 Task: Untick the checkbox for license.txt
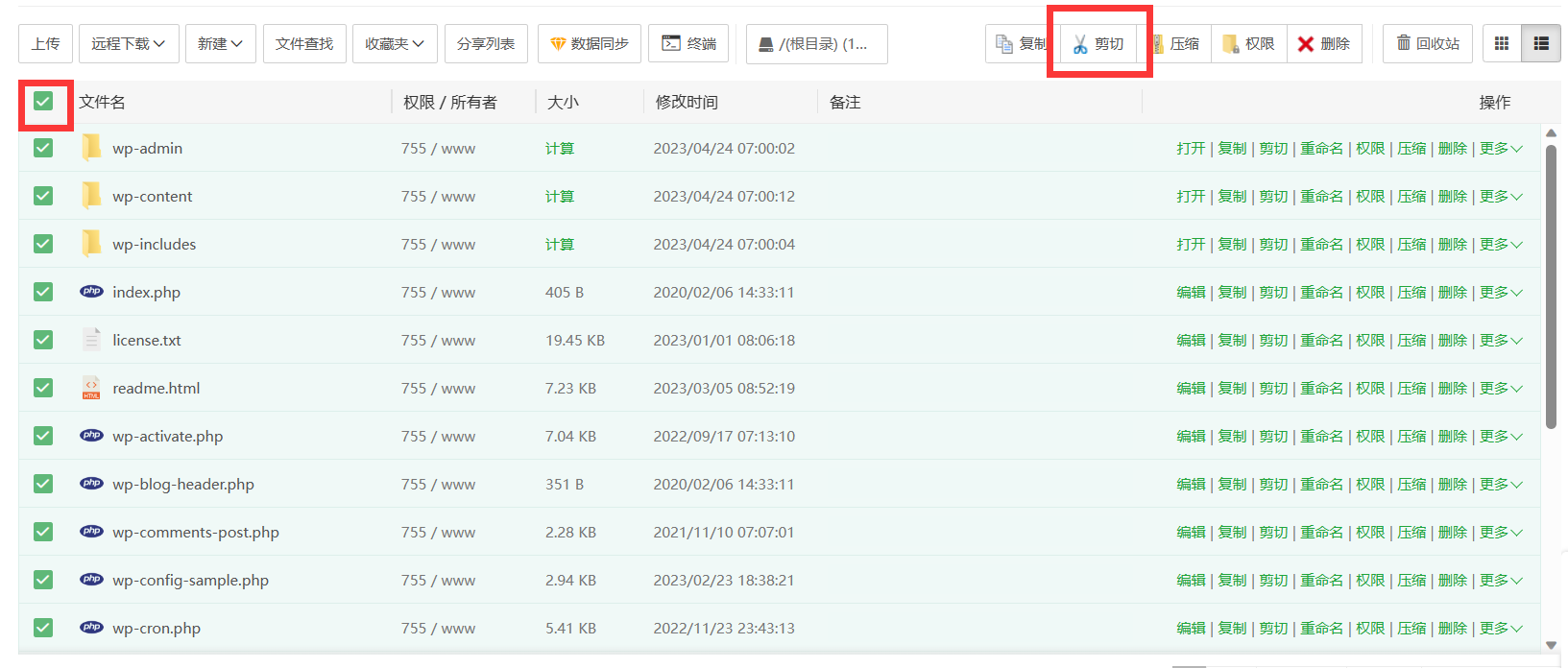click(43, 340)
